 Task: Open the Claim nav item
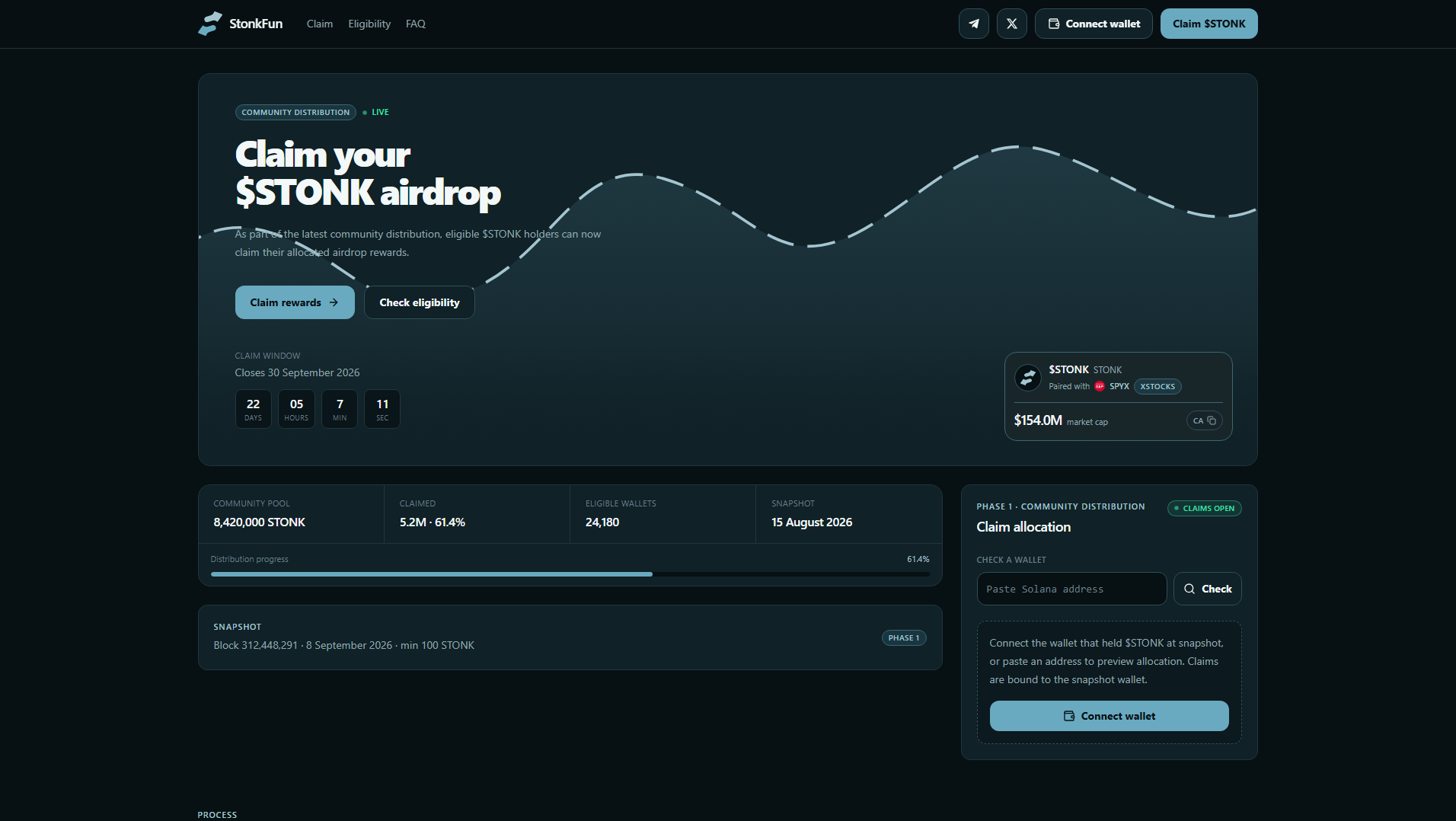[319, 24]
